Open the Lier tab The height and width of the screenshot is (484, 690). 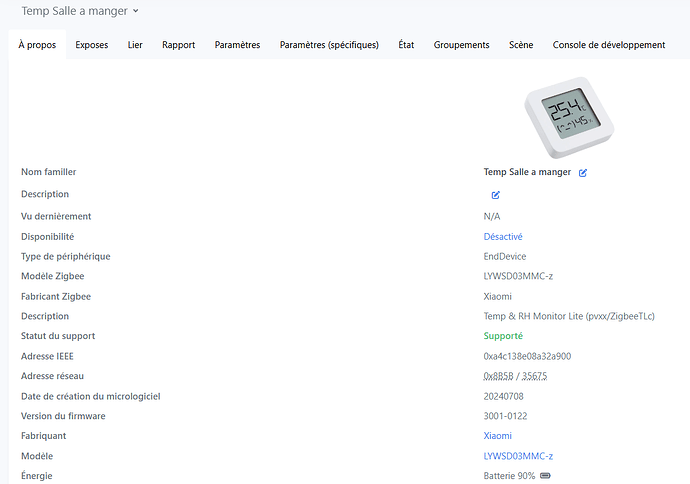click(135, 45)
